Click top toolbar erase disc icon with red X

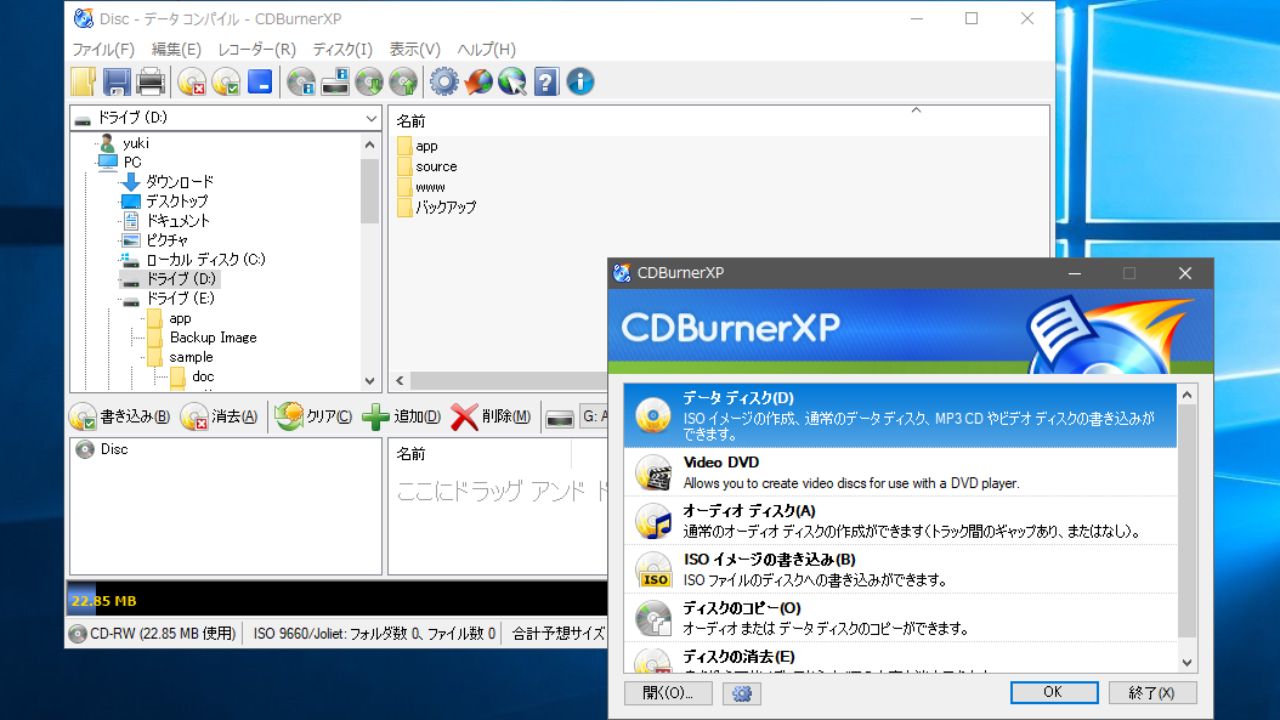coord(192,81)
